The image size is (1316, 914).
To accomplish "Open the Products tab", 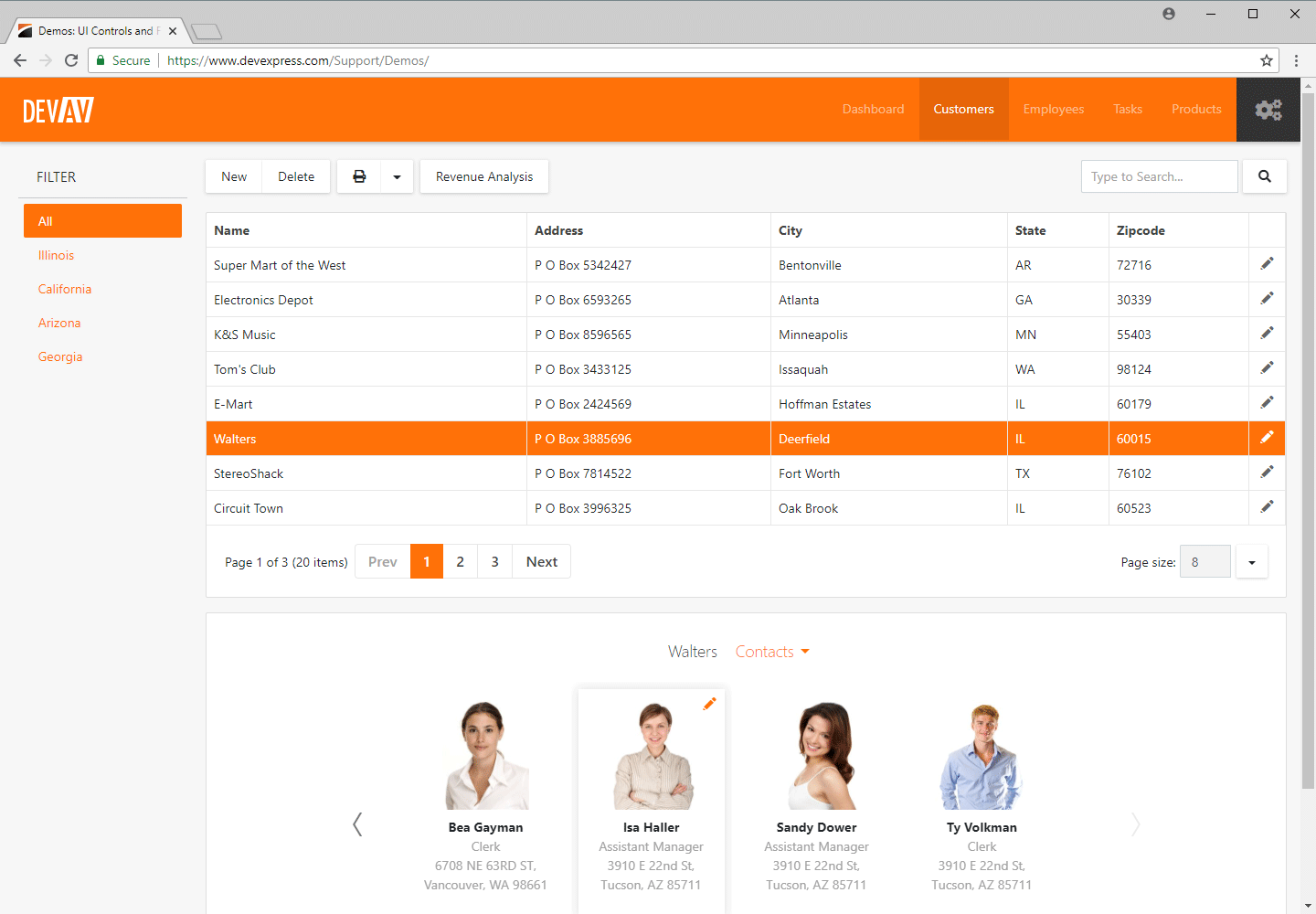I will [1196, 109].
